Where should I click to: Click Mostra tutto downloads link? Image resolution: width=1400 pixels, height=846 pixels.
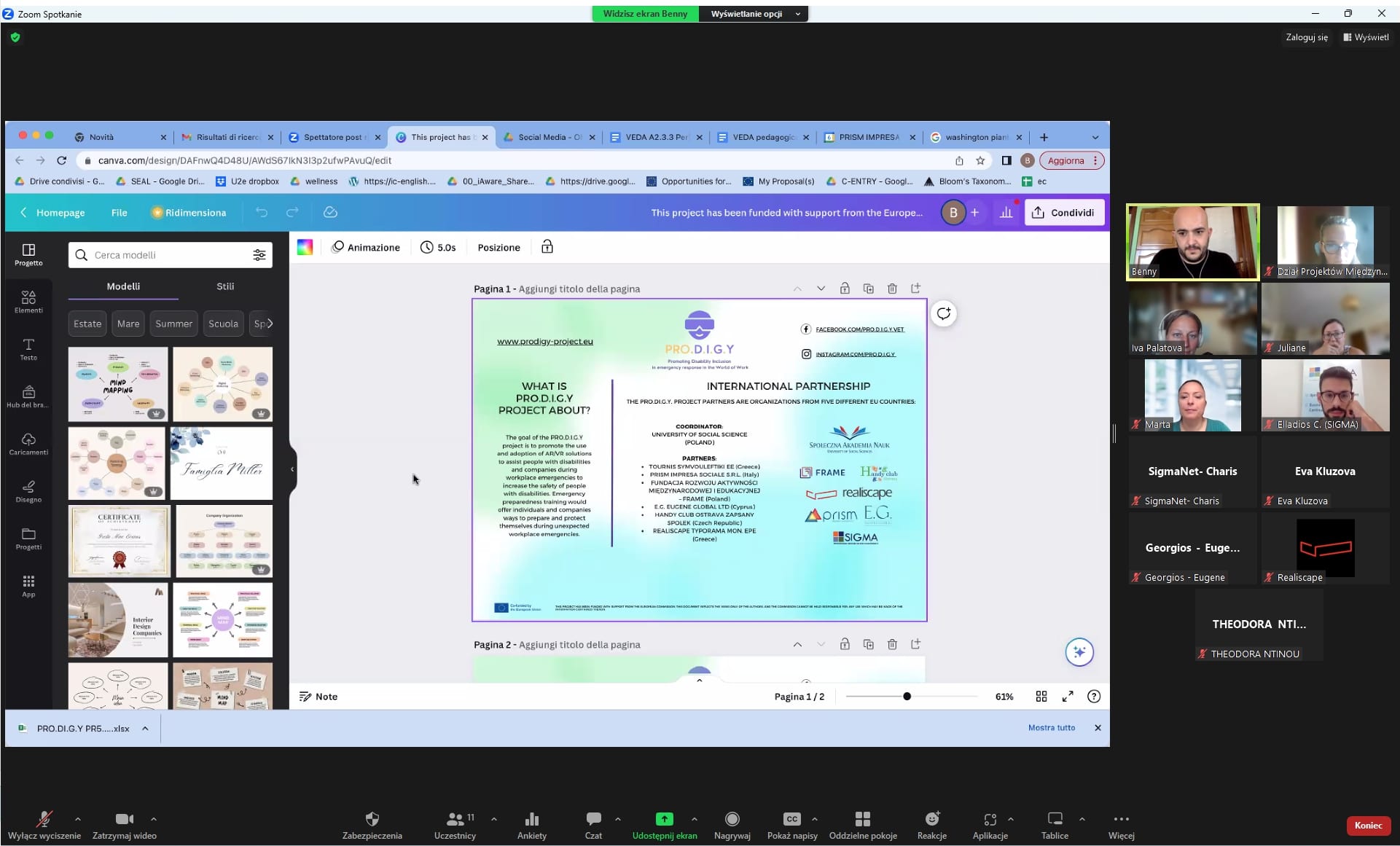[x=1051, y=728]
